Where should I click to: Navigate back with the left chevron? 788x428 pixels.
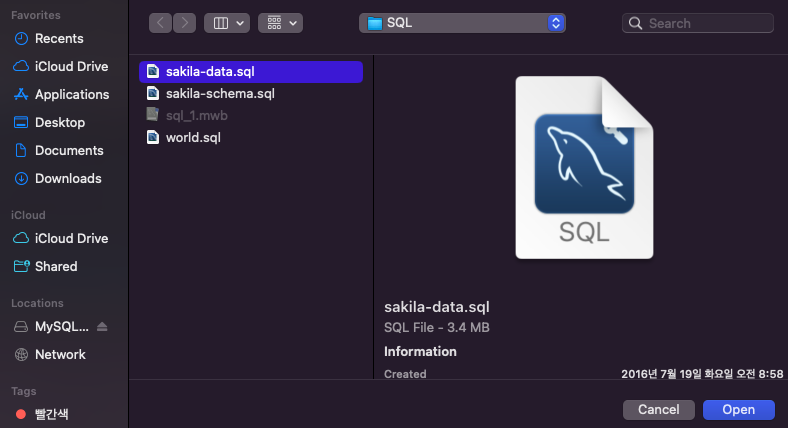pos(160,23)
